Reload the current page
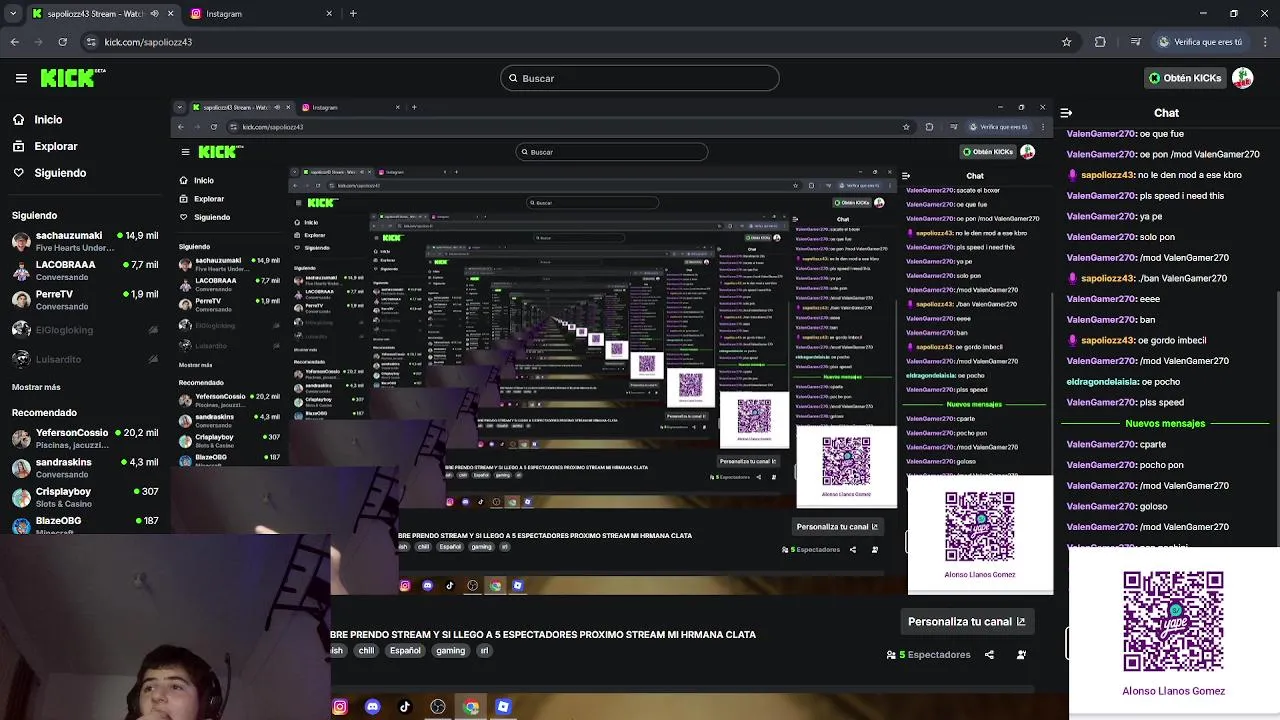The height and width of the screenshot is (720, 1280). click(x=63, y=42)
